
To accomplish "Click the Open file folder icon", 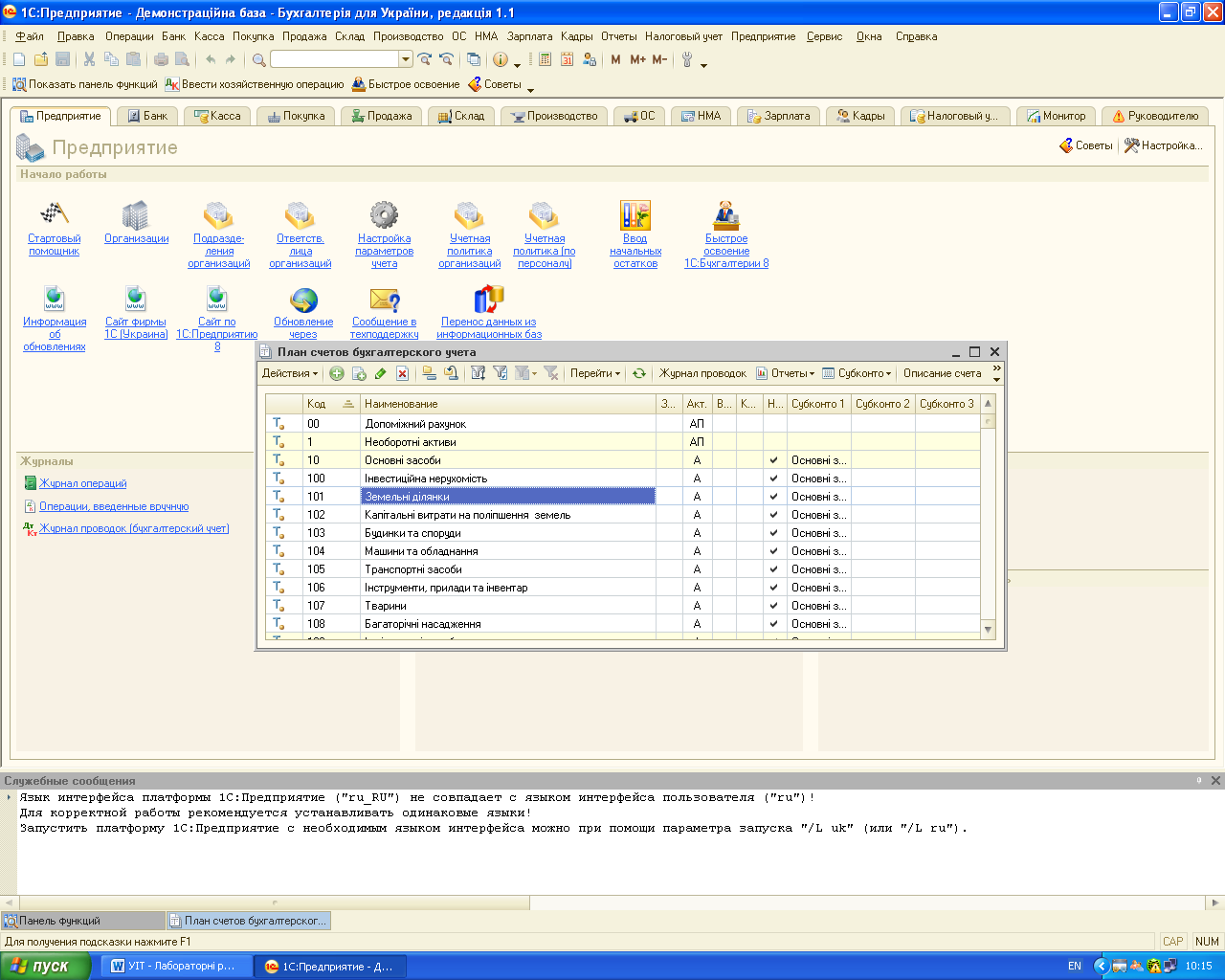I will [x=41, y=59].
